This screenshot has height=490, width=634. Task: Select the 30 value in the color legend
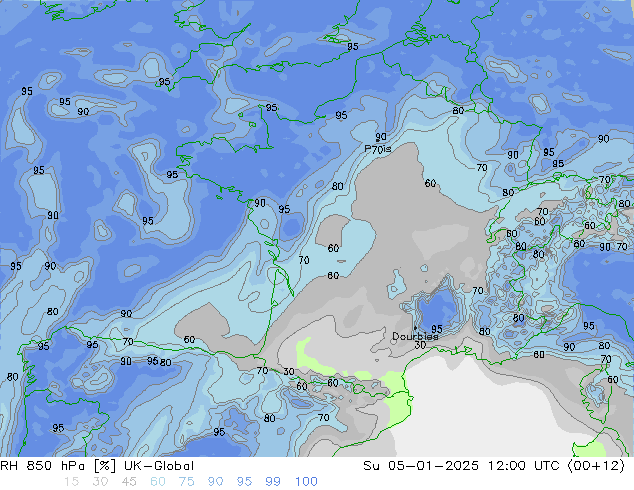(100, 482)
